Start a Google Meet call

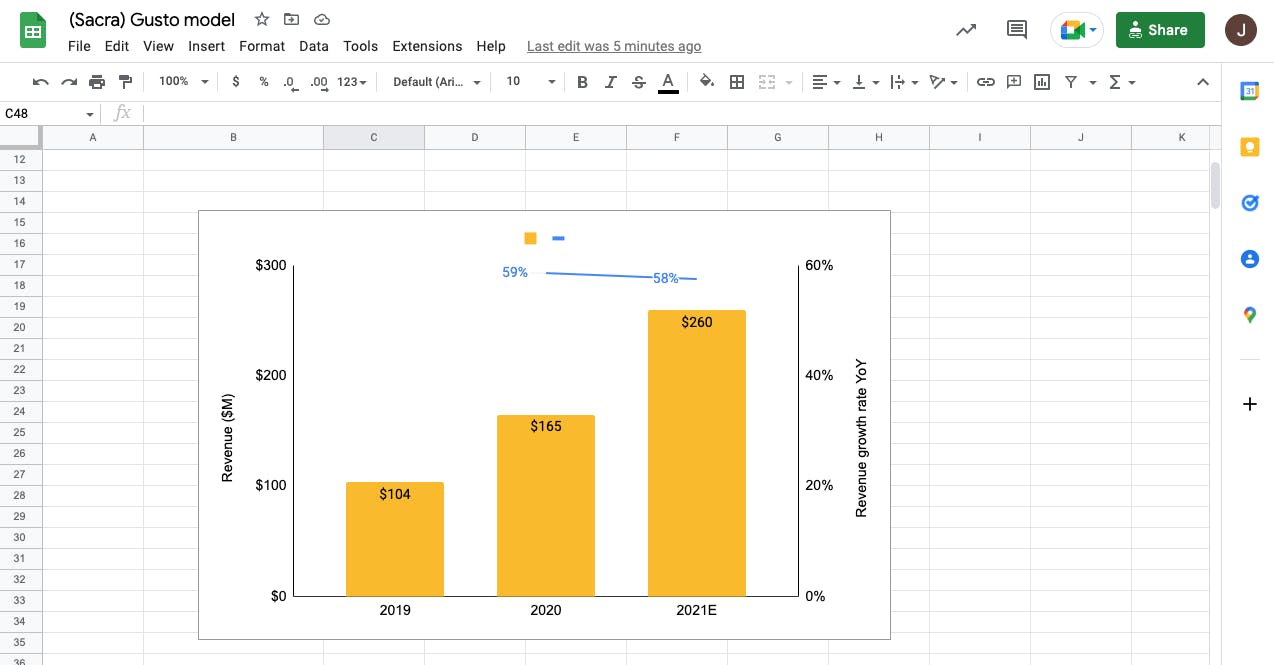click(x=1076, y=30)
